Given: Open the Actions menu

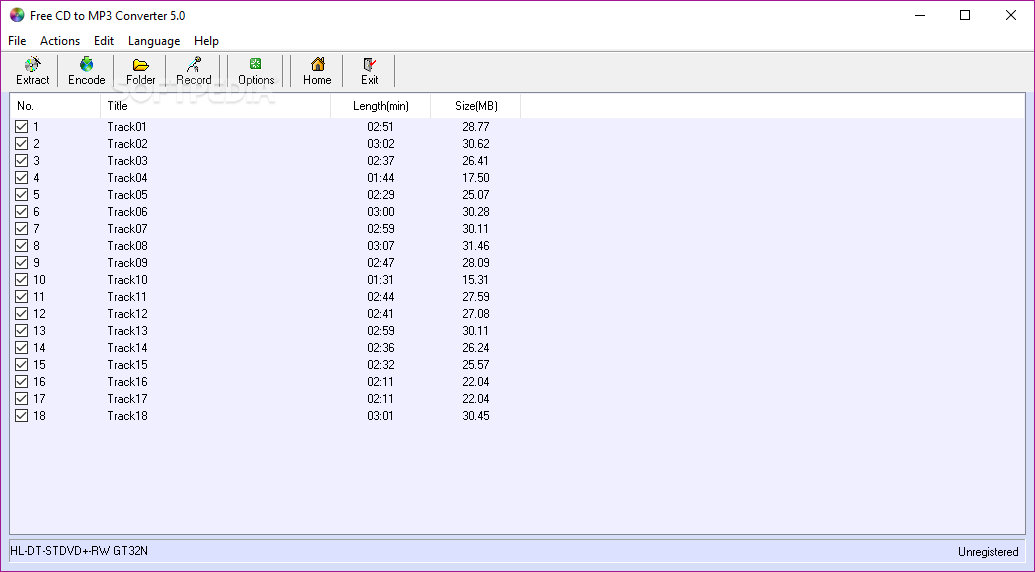Looking at the screenshot, I should coord(60,41).
